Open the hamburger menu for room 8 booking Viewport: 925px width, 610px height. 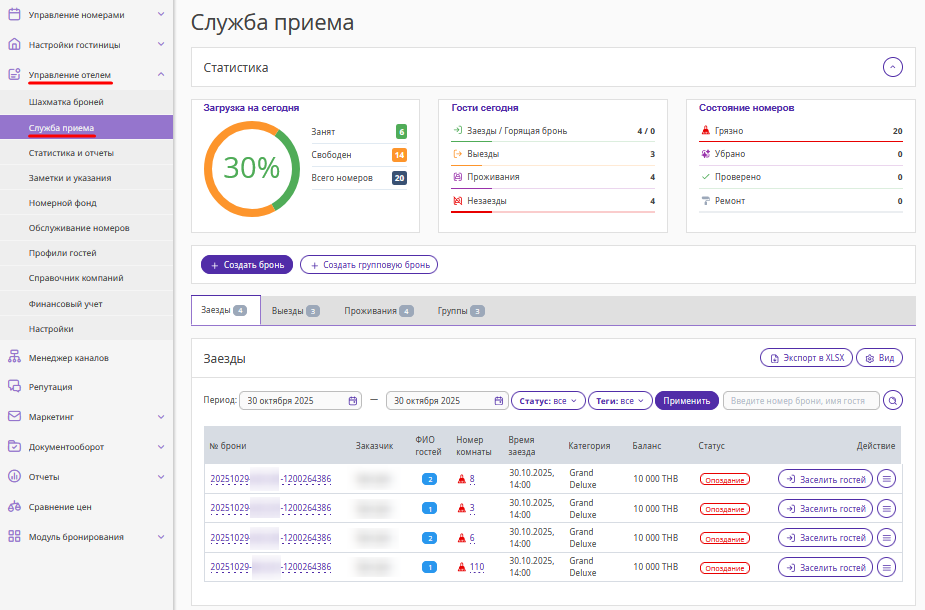coord(887,479)
